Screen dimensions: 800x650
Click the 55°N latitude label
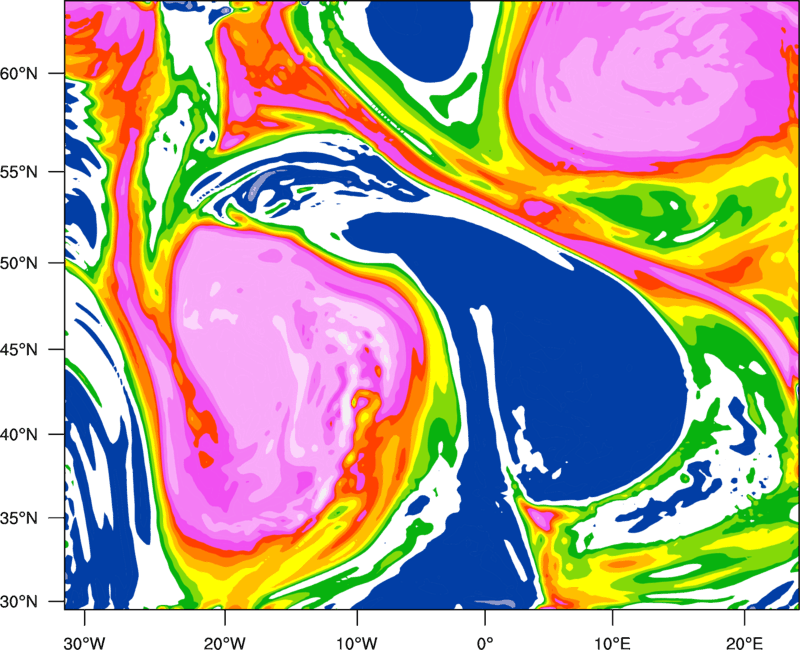point(19,172)
